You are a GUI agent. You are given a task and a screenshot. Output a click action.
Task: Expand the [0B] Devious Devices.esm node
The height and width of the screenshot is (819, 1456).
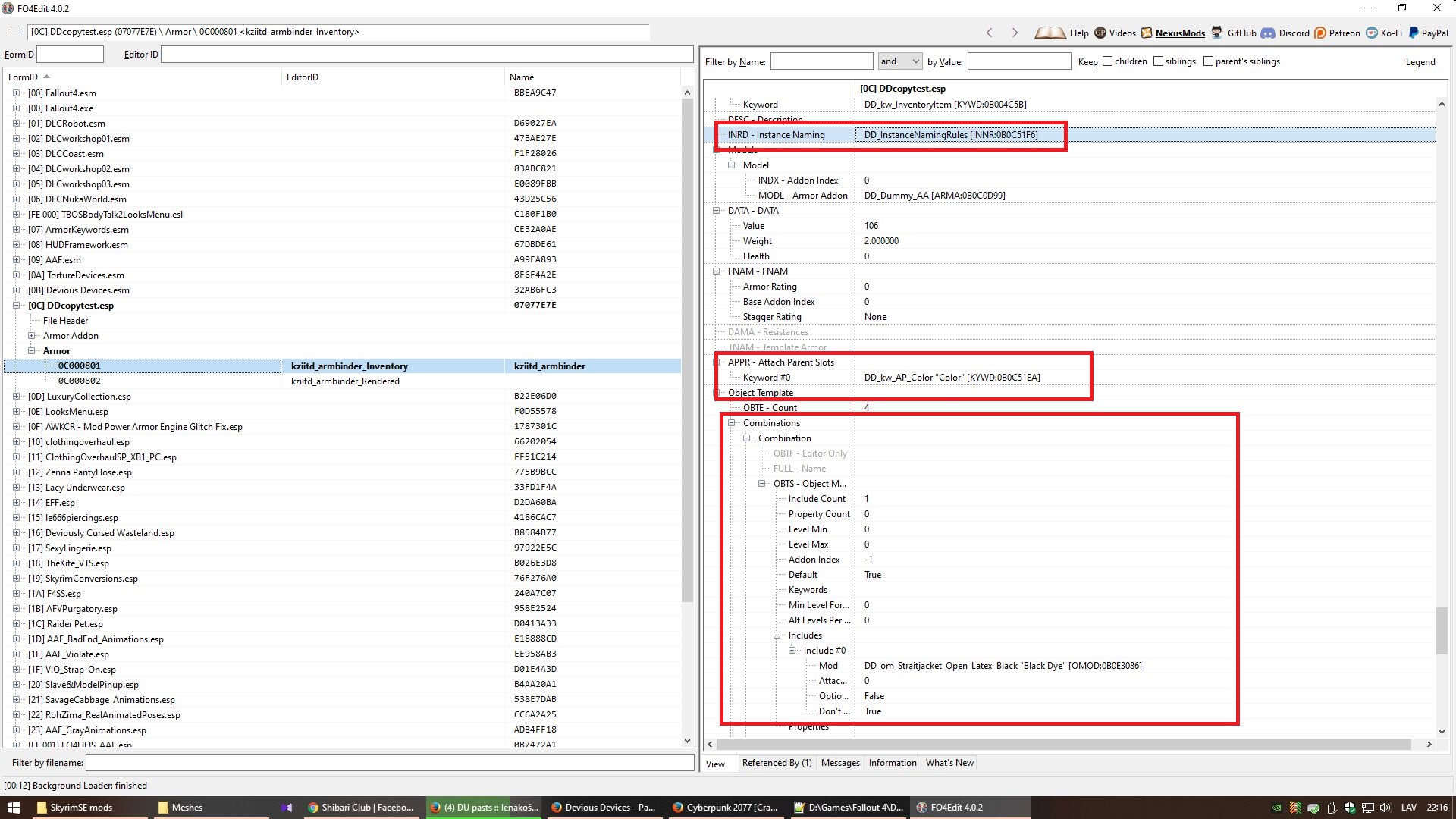pos(16,290)
